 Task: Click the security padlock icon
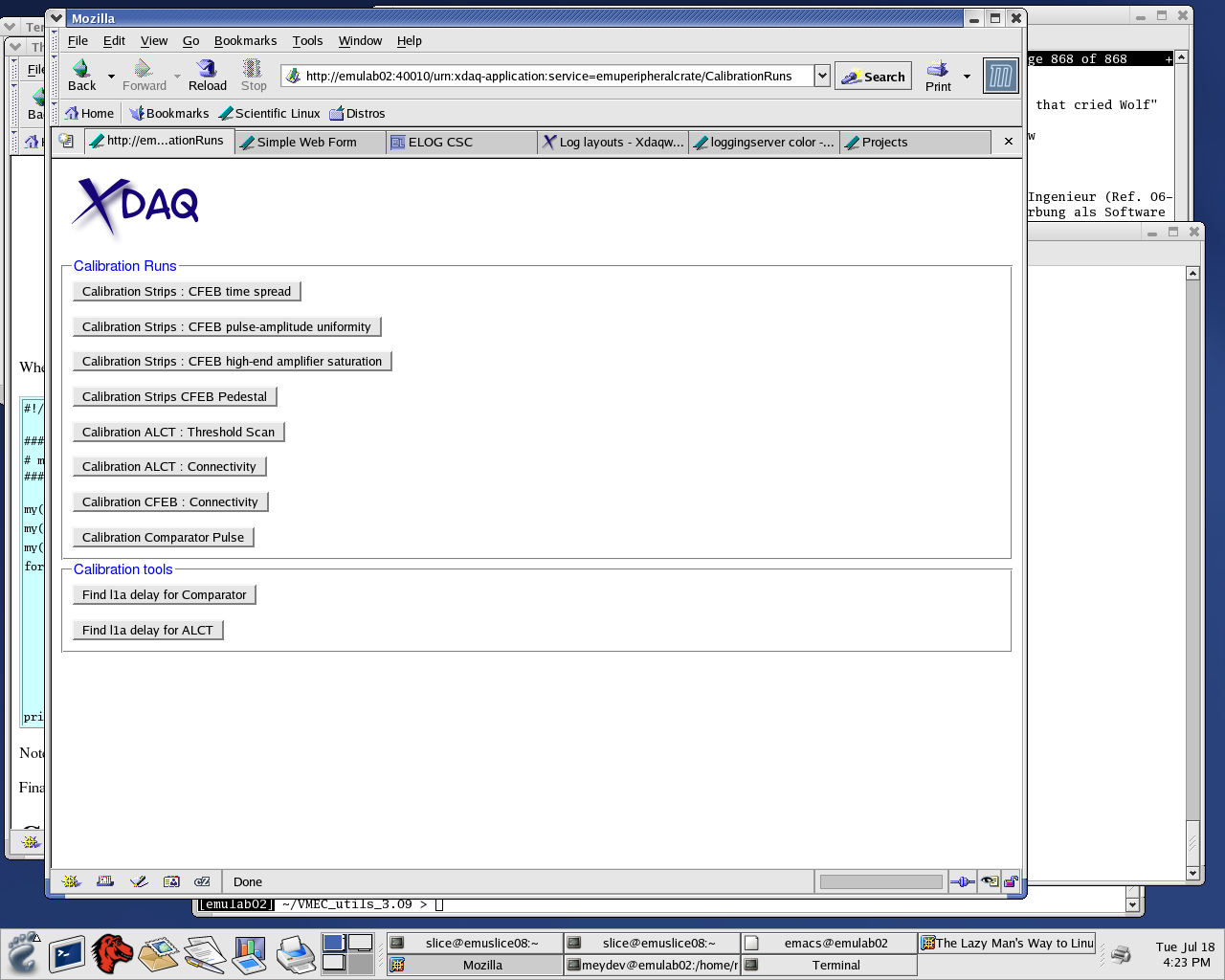(x=1011, y=881)
